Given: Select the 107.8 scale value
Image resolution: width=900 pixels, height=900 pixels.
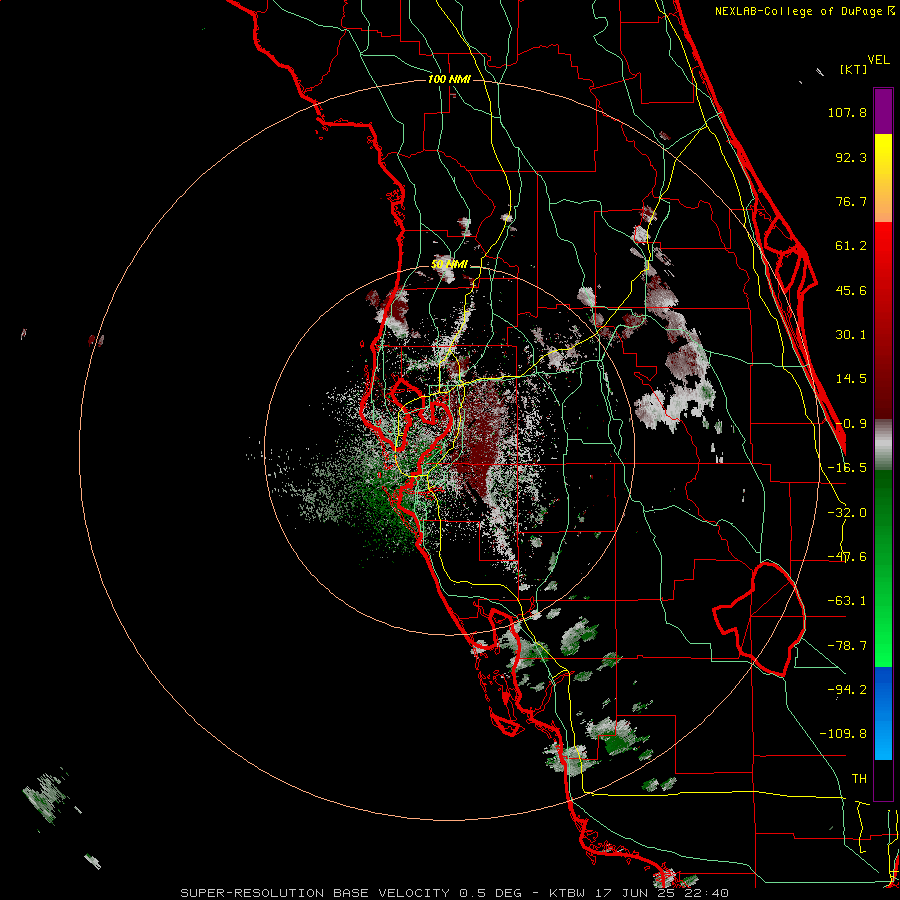Looking at the screenshot, I should tap(847, 112).
